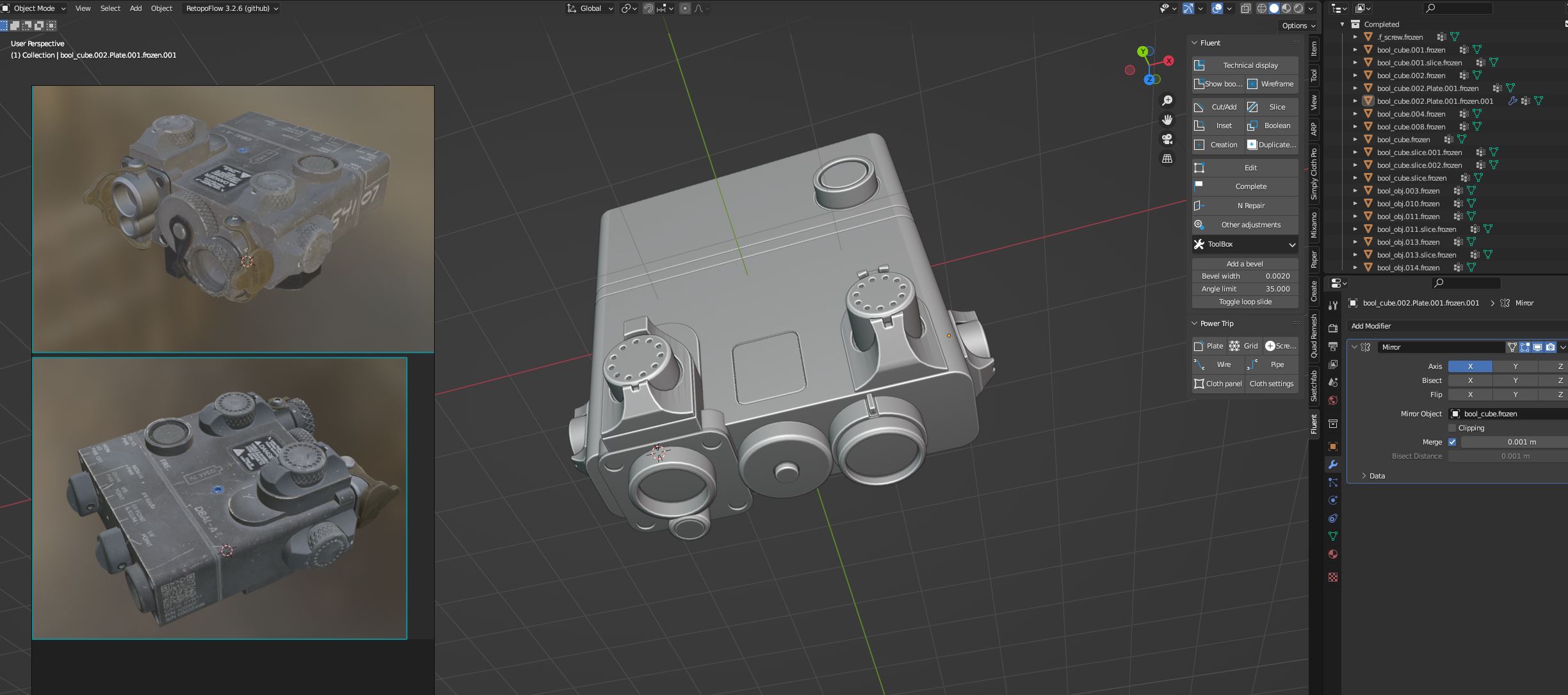The image size is (1568, 695).
Task: Open Object Data properties green triangle icon
Action: [x=1333, y=536]
